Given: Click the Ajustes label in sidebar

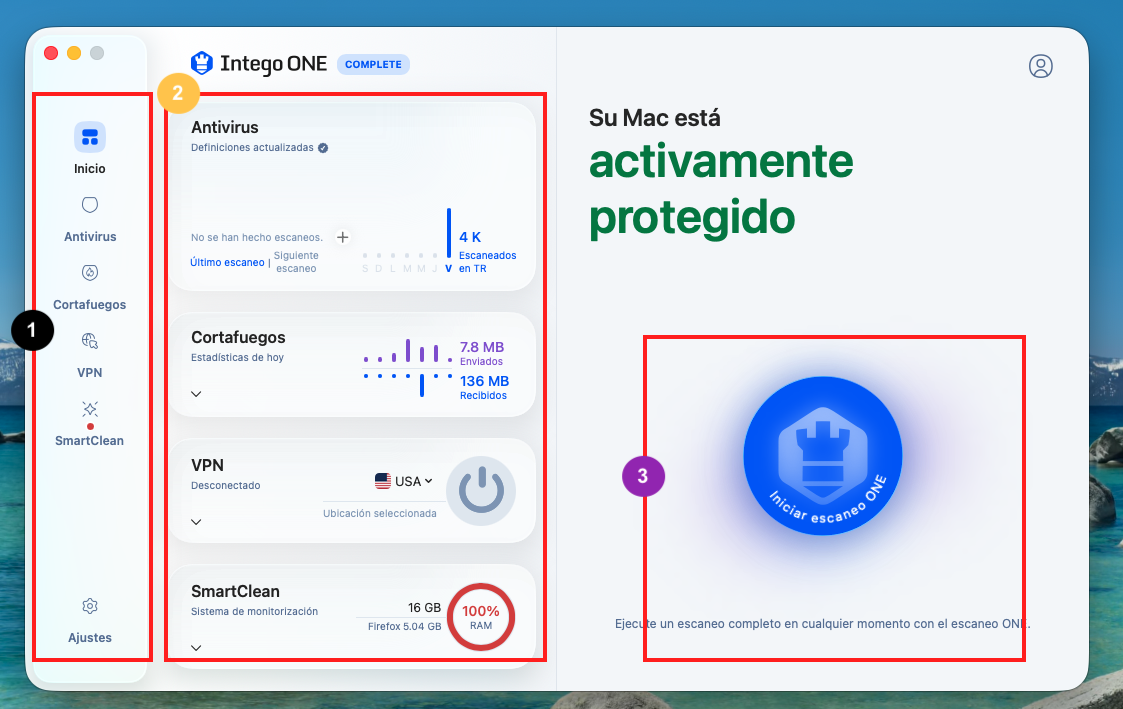Looking at the screenshot, I should pyautogui.click(x=90, y=638).
